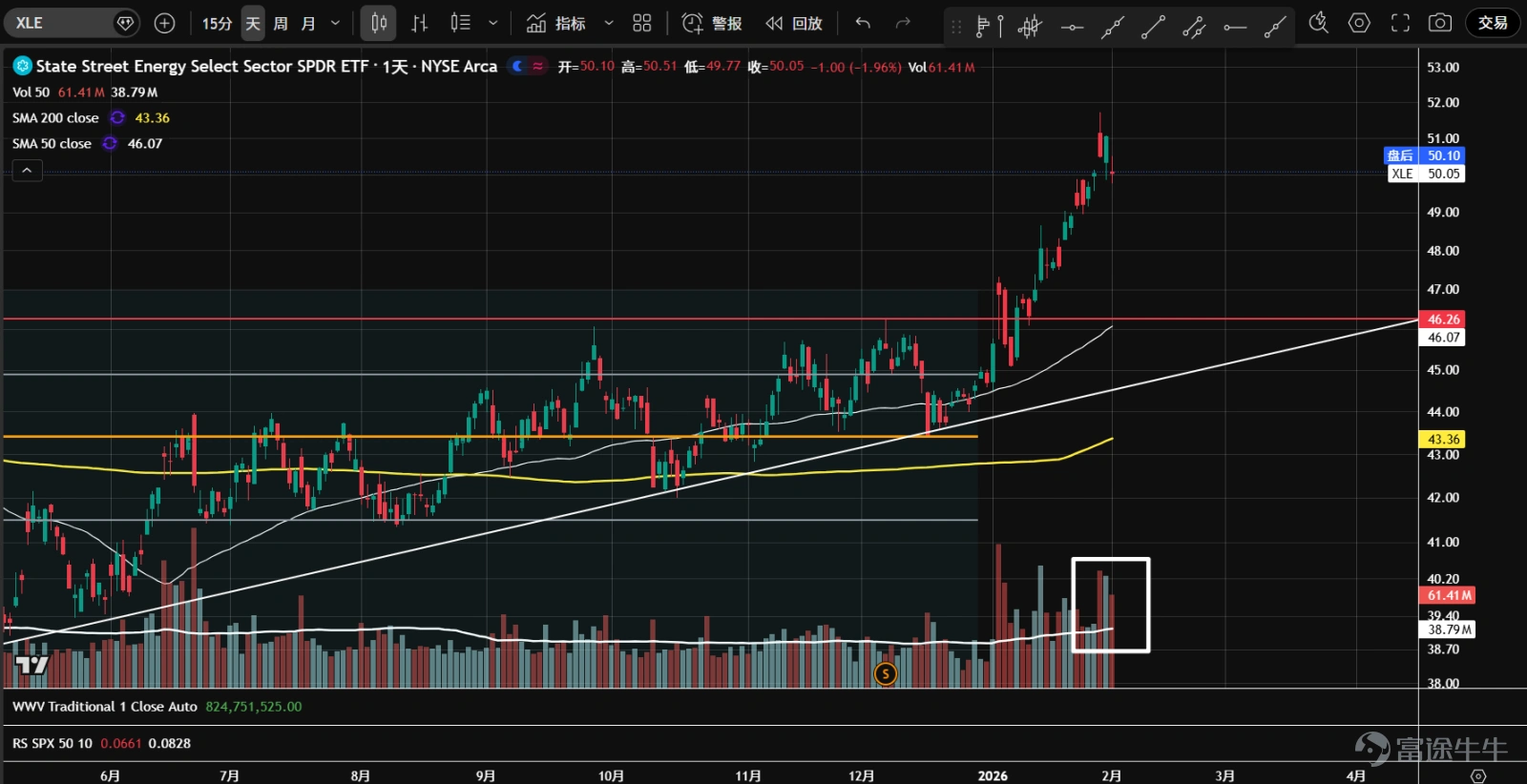Screen dimensions: 1527x784
Task: Select the volume candles chart style icon
Action: click(x=461, y=23)
